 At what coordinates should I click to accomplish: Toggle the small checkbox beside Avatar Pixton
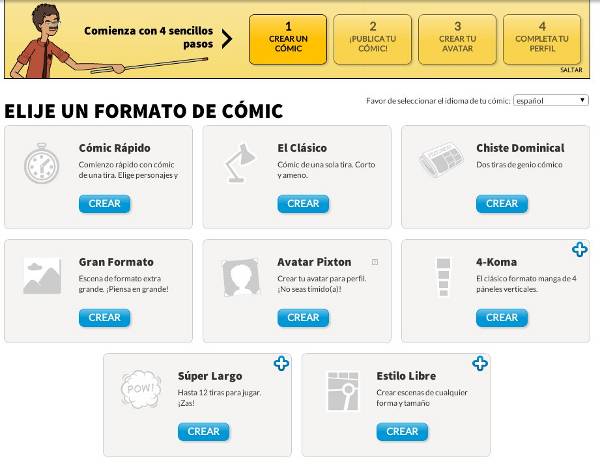click(375, 262)
